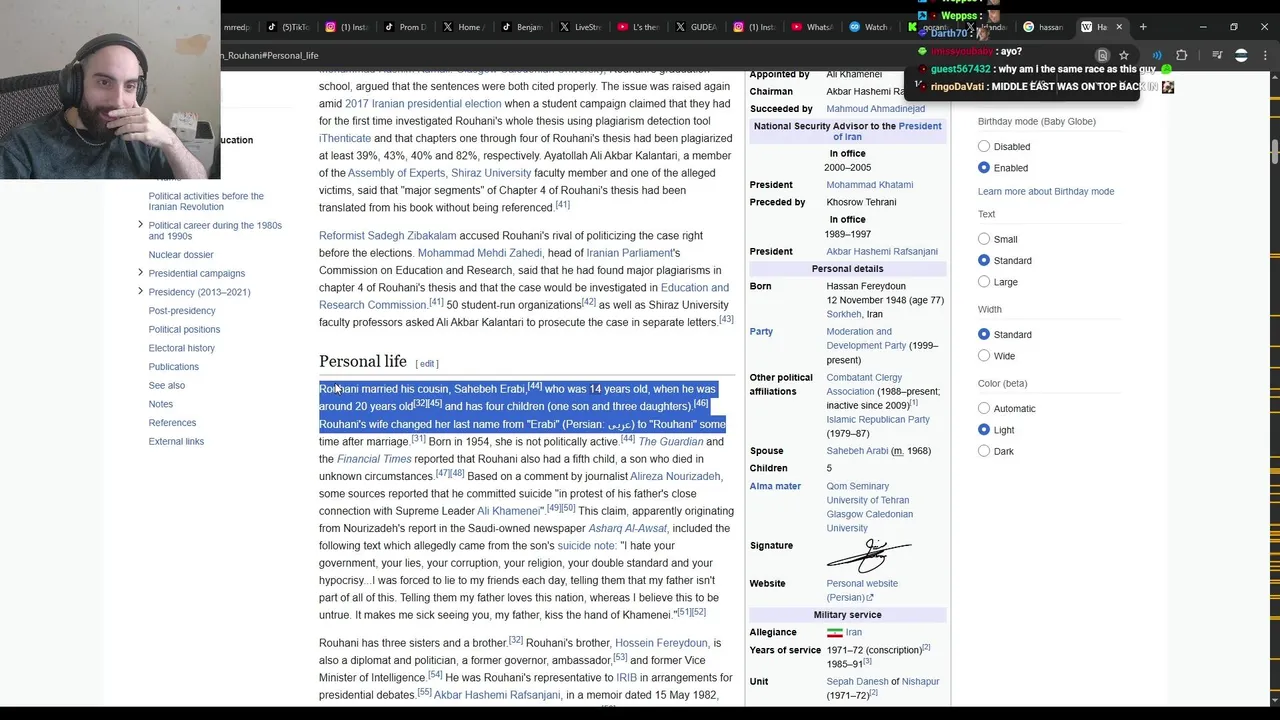The height and width of the screenshot is (720, 1280).
Task: Select Enabled Birthday mode option
Action: (984, 168)
